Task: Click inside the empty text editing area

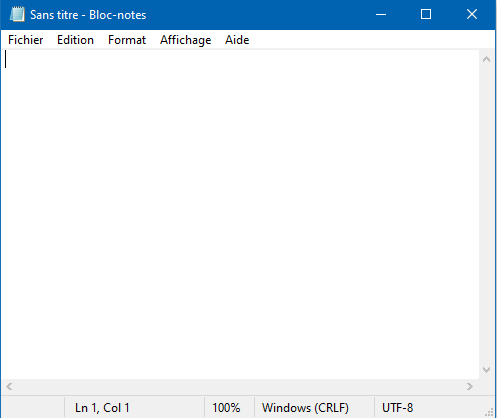Action: pos(240,214)
